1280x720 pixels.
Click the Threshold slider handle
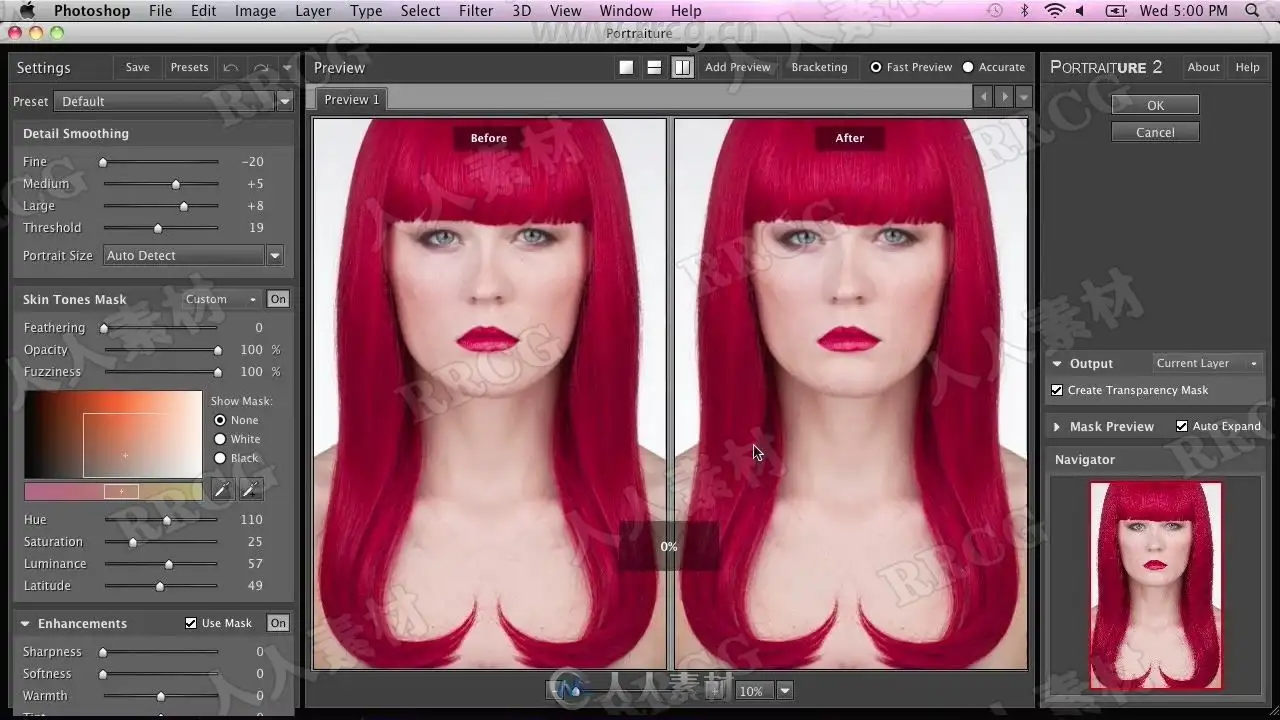coord(157,228)
